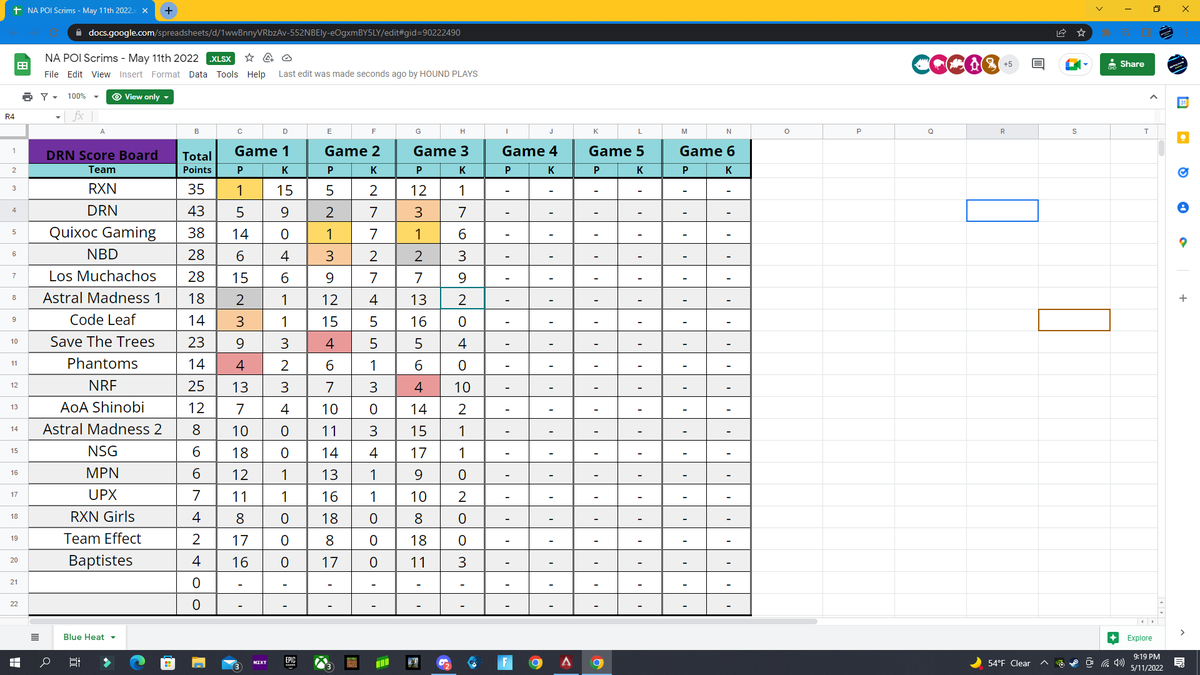The width and height of the screenshot is (1200, 675).
Task: Click the DRN Score Board header cell
Action: [102, 154]
